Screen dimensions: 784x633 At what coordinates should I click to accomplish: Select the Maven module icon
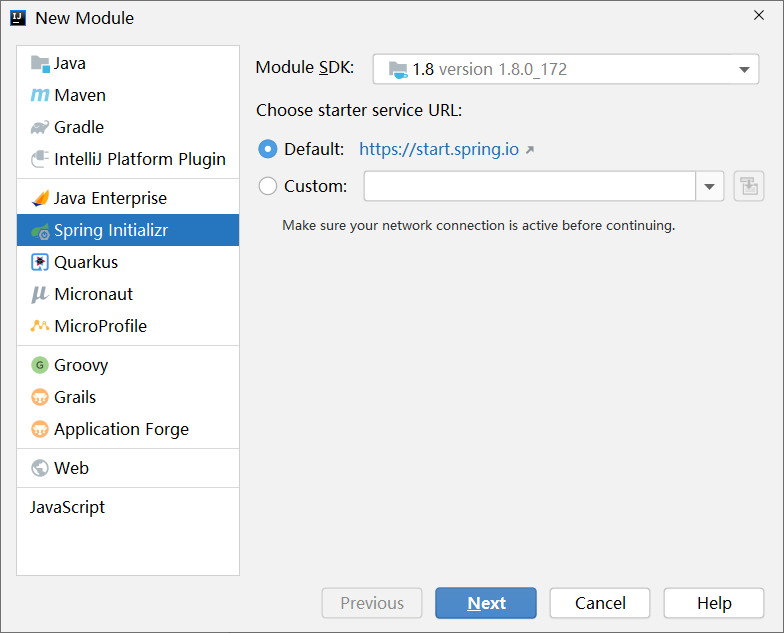click(x=40, y=95)
